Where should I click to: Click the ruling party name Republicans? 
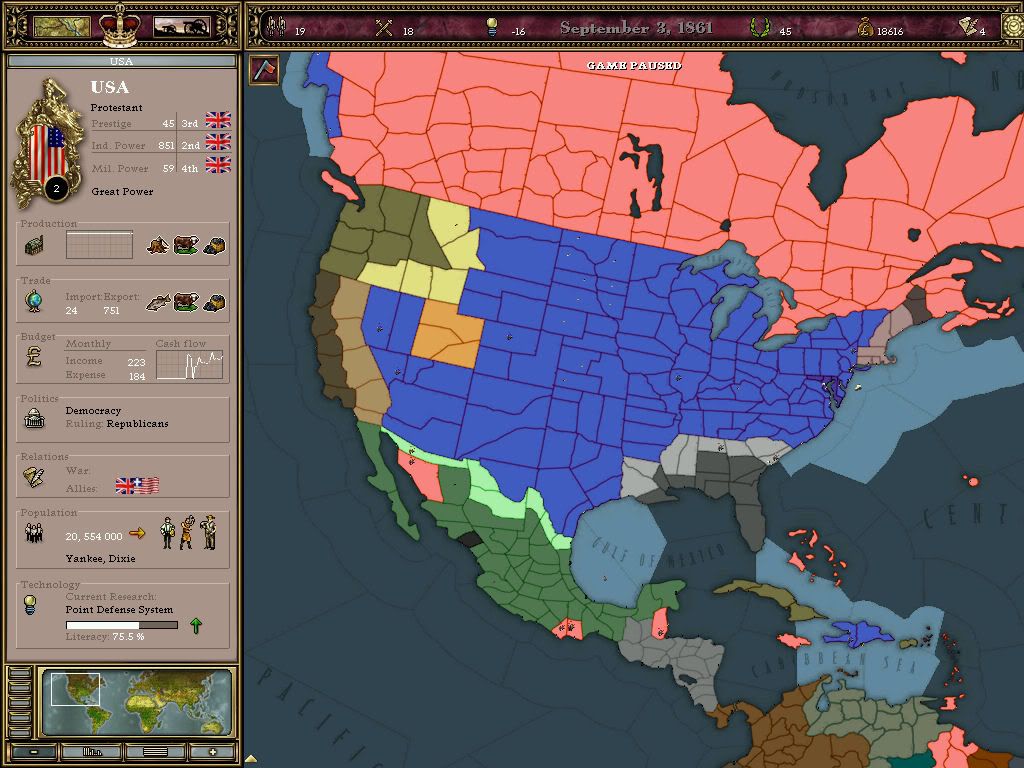coord(138,424)
